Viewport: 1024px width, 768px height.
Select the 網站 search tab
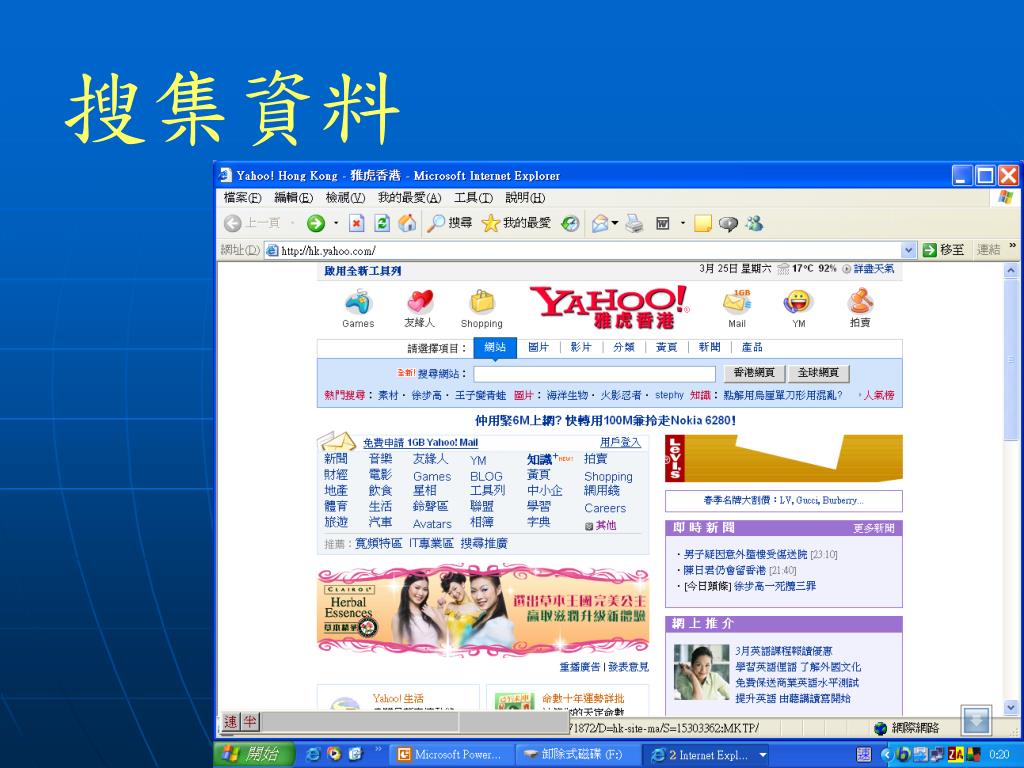(x=495, y=347)
